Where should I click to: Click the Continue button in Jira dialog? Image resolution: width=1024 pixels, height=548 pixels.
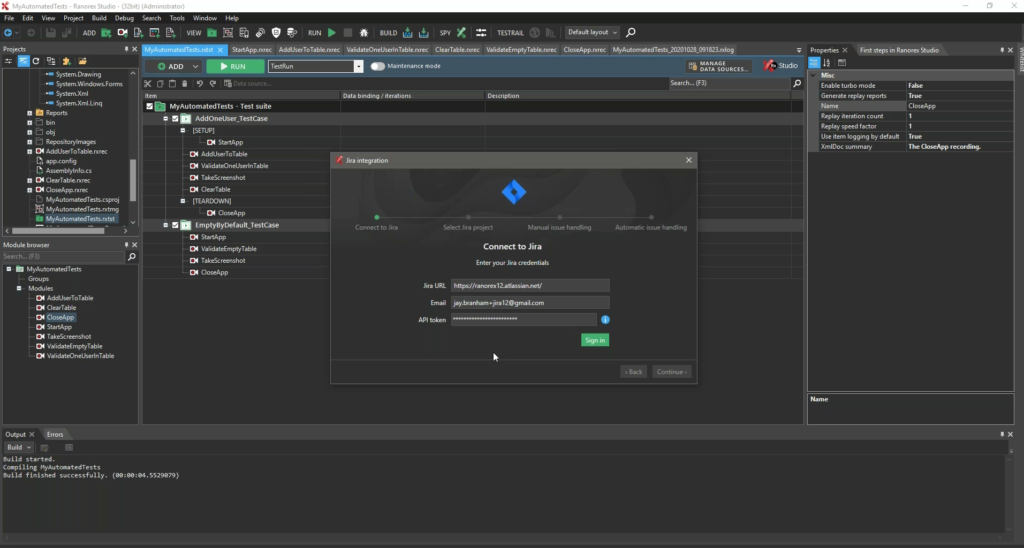pyautogui.click(x=671, y=372)
